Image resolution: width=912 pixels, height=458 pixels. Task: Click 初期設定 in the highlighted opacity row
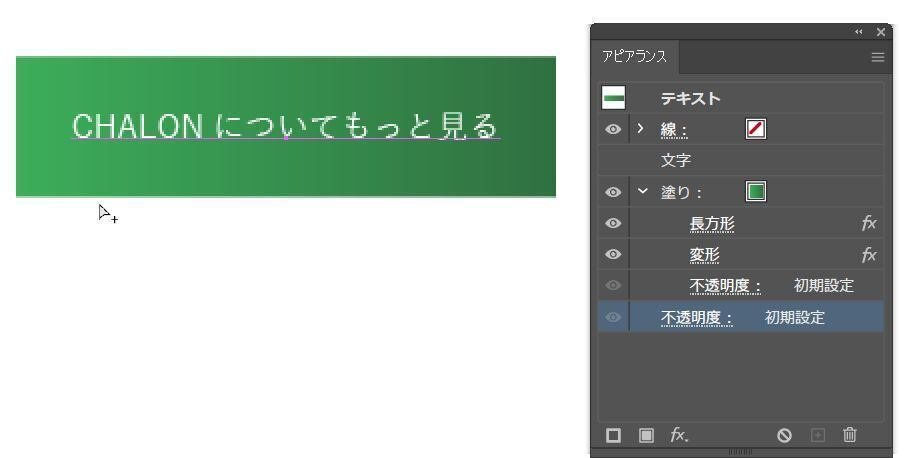pos(795,318)
